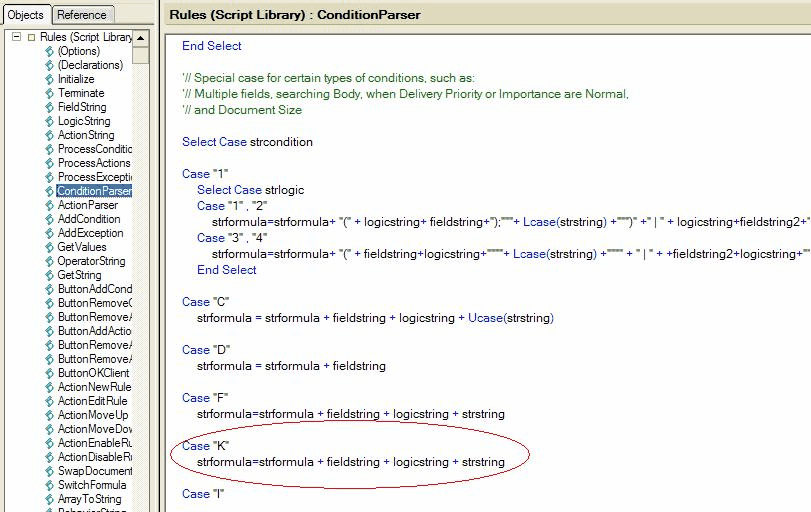Open the (Declarations) section

tap(91, 65)
